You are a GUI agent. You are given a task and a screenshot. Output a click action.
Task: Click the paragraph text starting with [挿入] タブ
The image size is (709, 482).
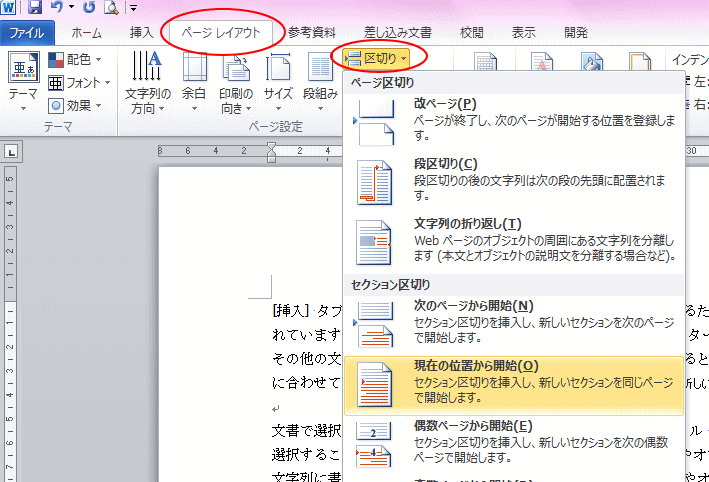pos(307,311)
